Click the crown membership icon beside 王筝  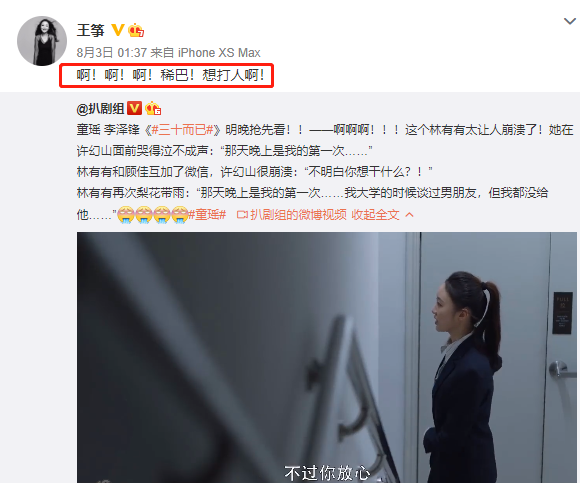(136, 30)
